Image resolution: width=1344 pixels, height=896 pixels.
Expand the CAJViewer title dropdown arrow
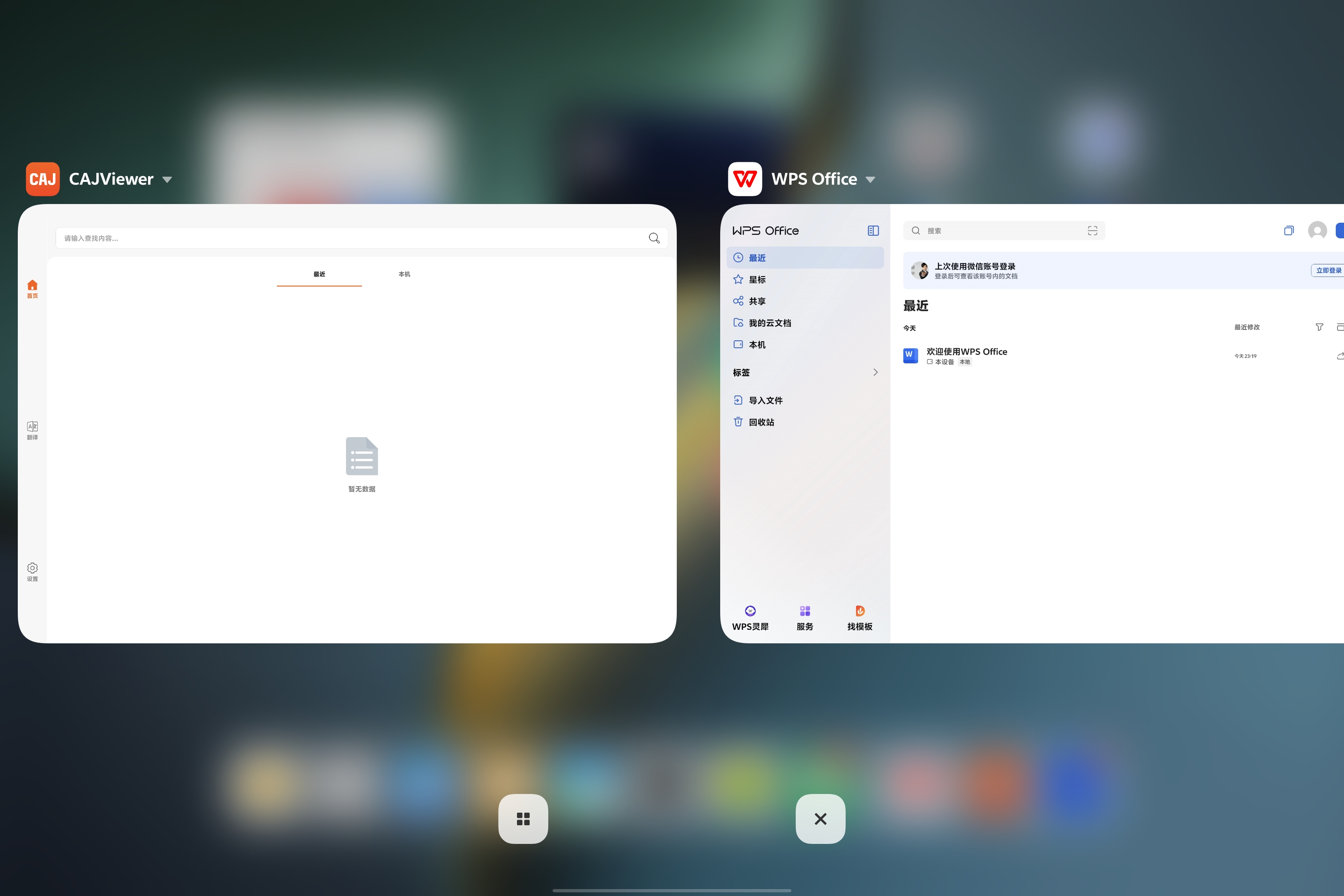coord(167,180)
